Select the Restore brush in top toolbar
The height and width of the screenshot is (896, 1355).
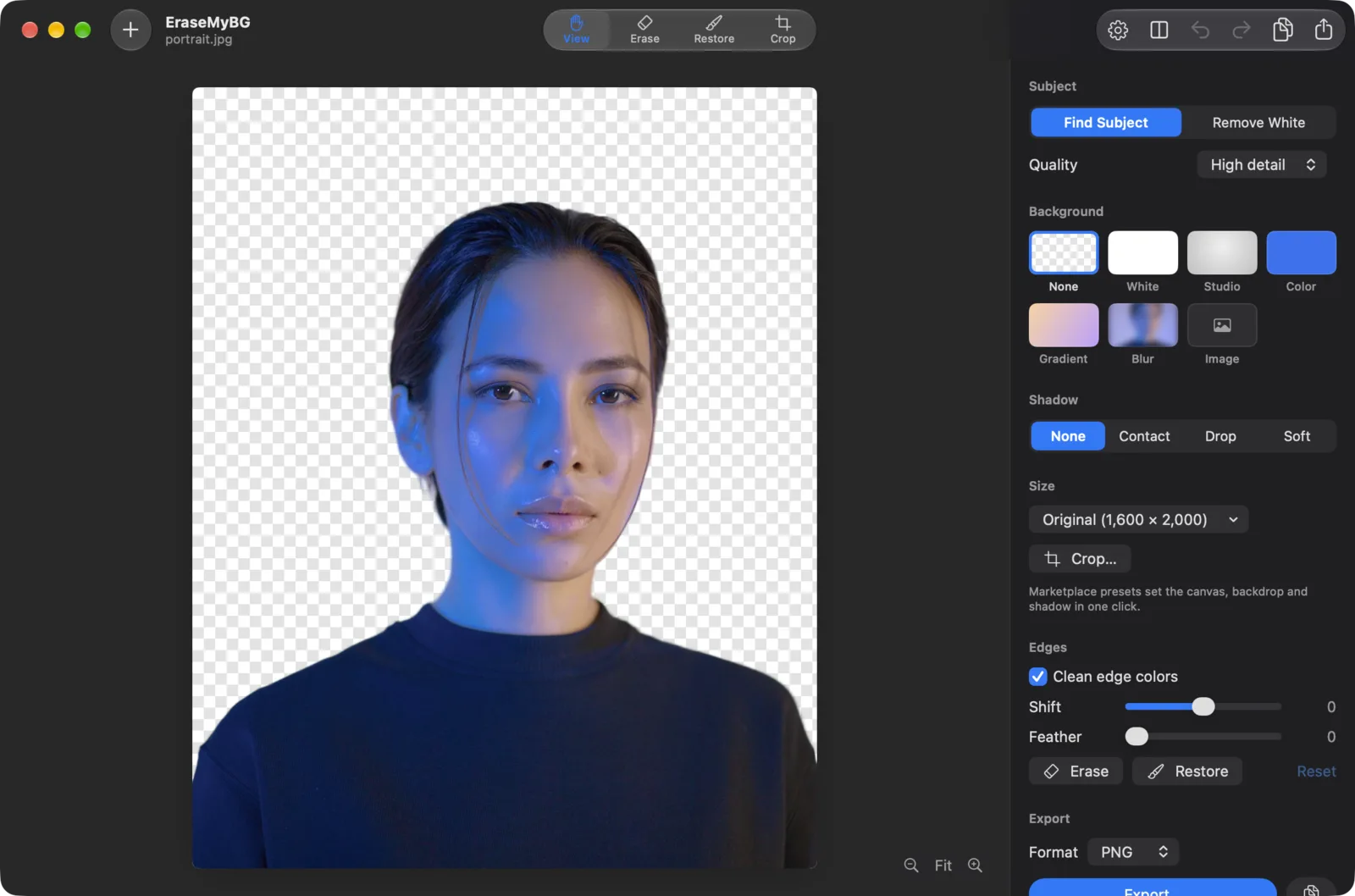coord(714,30)
